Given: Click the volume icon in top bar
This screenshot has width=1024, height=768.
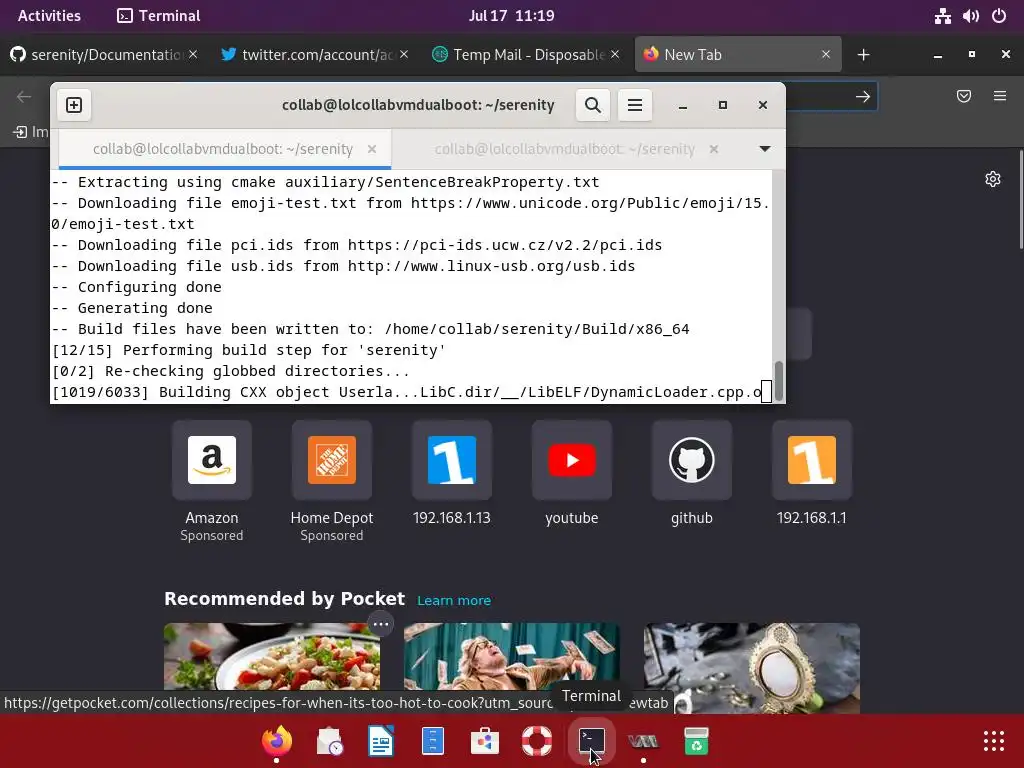Looking at the screenshot, I should [x=970, y=16].
